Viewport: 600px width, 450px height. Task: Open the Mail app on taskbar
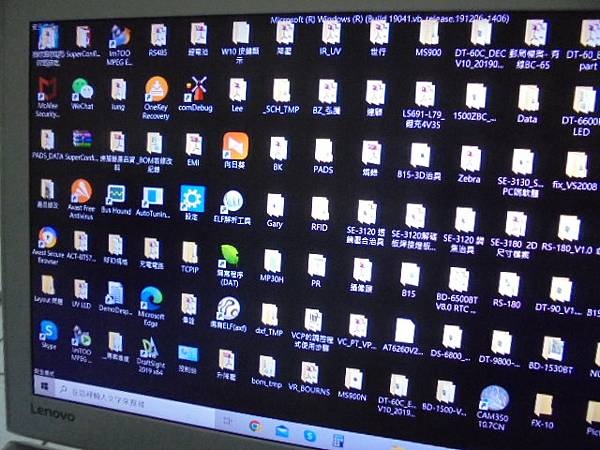point(282,430)
